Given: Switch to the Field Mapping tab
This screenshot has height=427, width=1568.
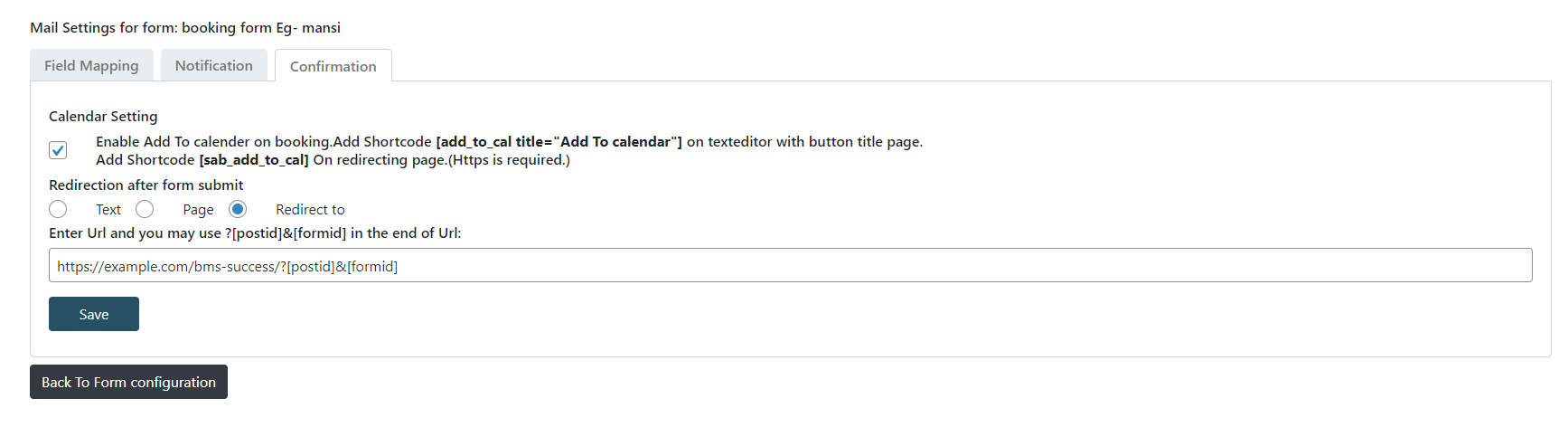Looking at the screenshot, I should (x=91, y=65).
